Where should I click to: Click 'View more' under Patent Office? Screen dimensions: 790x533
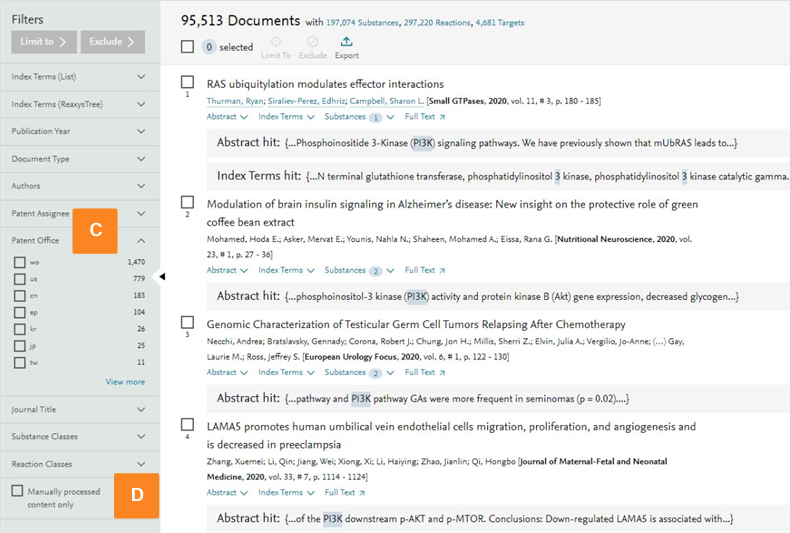click(x=125, y=382)
